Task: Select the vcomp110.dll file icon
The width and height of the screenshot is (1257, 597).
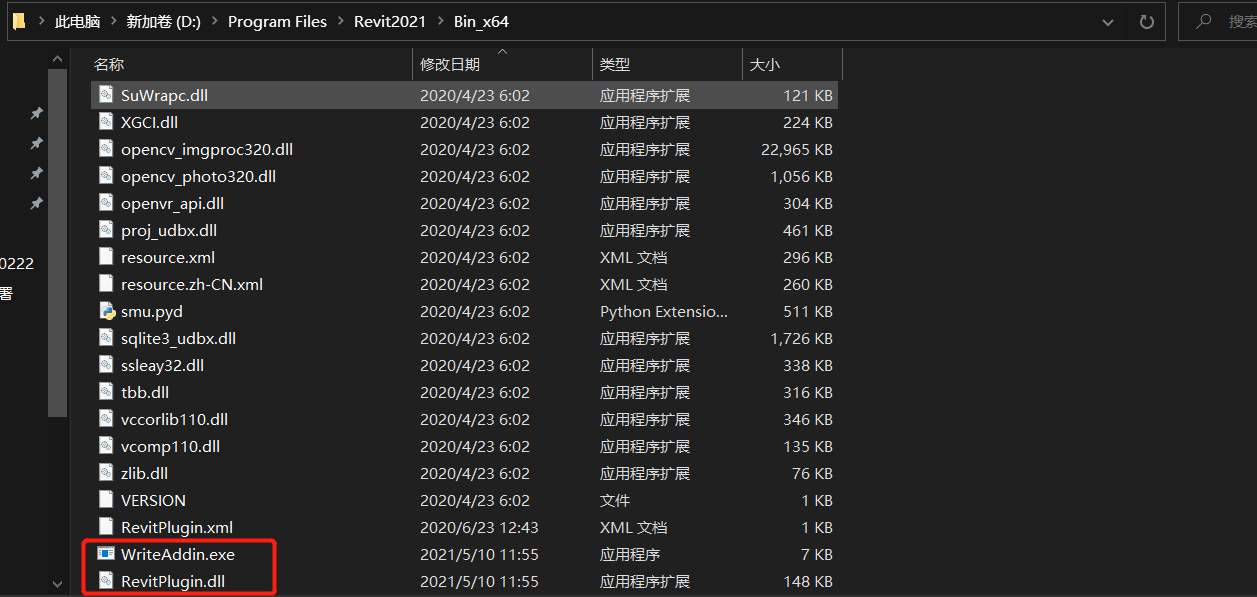Action: [106, 446]
